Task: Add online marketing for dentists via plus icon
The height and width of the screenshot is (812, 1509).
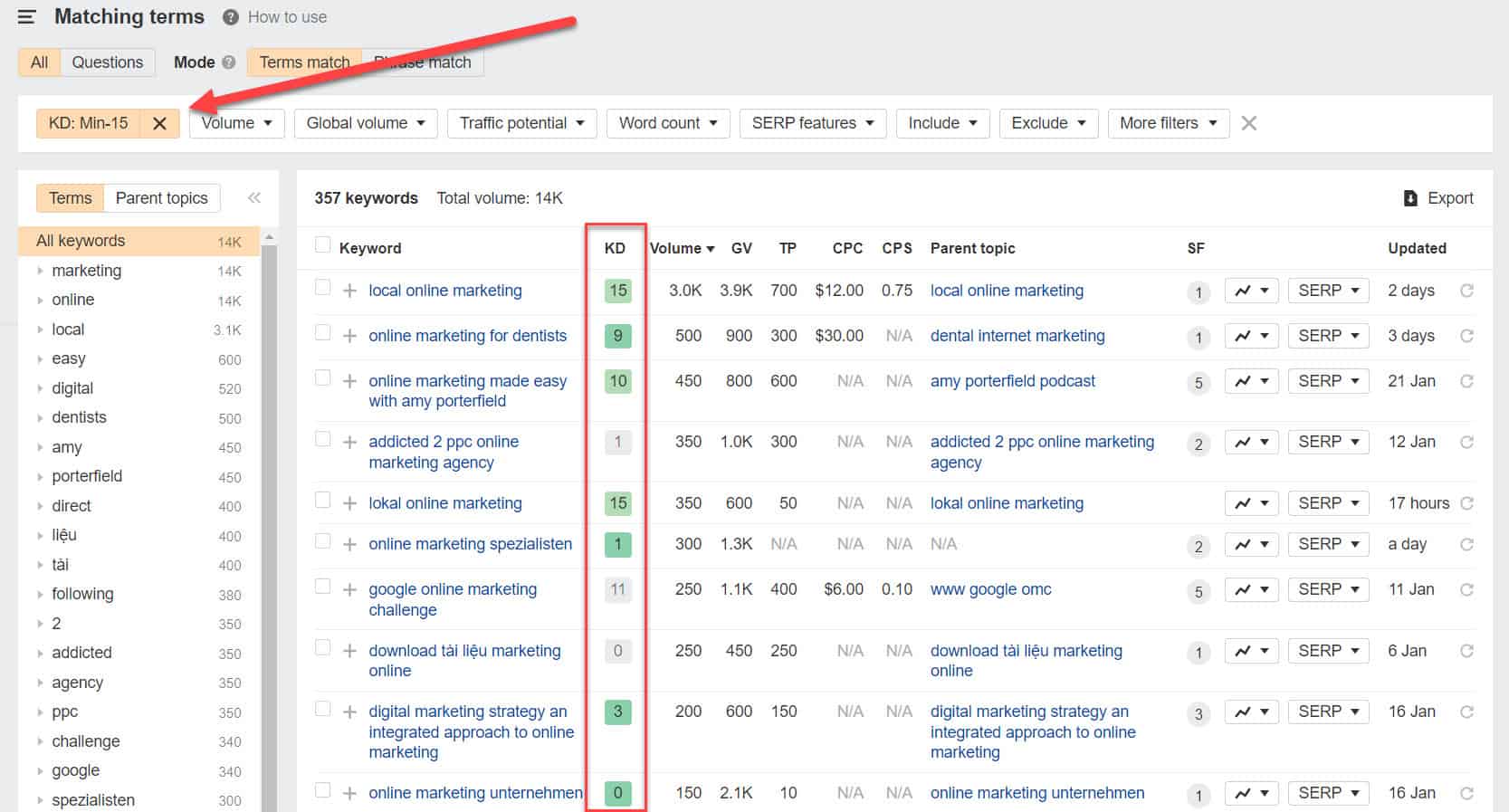Action: (349, 336)
